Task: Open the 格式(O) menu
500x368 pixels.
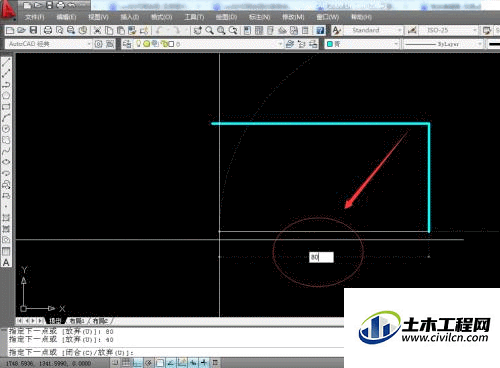Action: click(162, 17)
